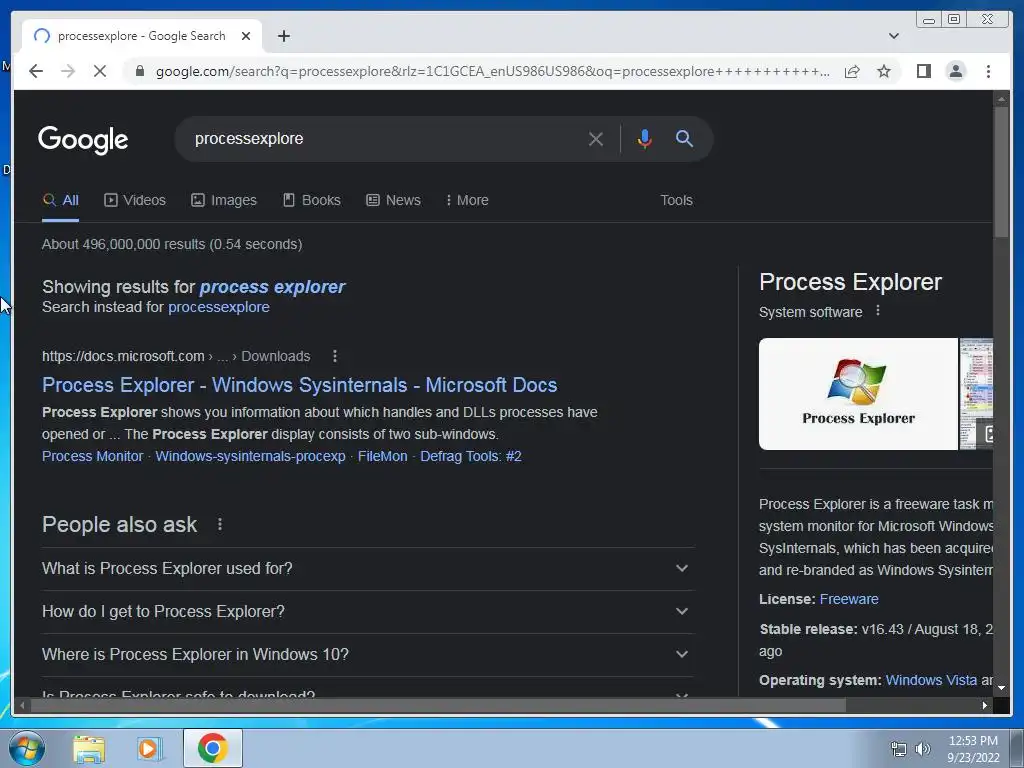The height and width of the screenshot is (768, 1024).
Task: Launch Windows Media Player from taskbar
Action: (x=149, y=748)
